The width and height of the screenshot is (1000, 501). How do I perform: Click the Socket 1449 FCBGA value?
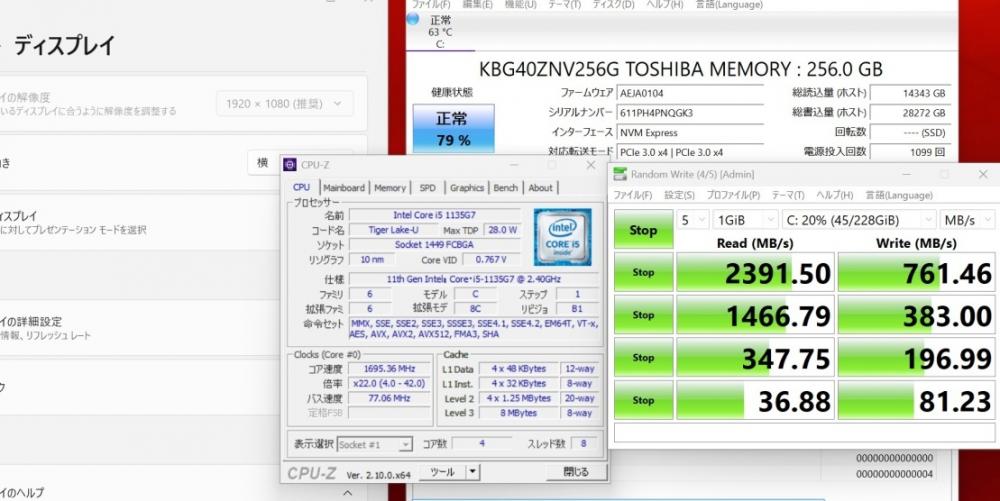pos(434,245)
